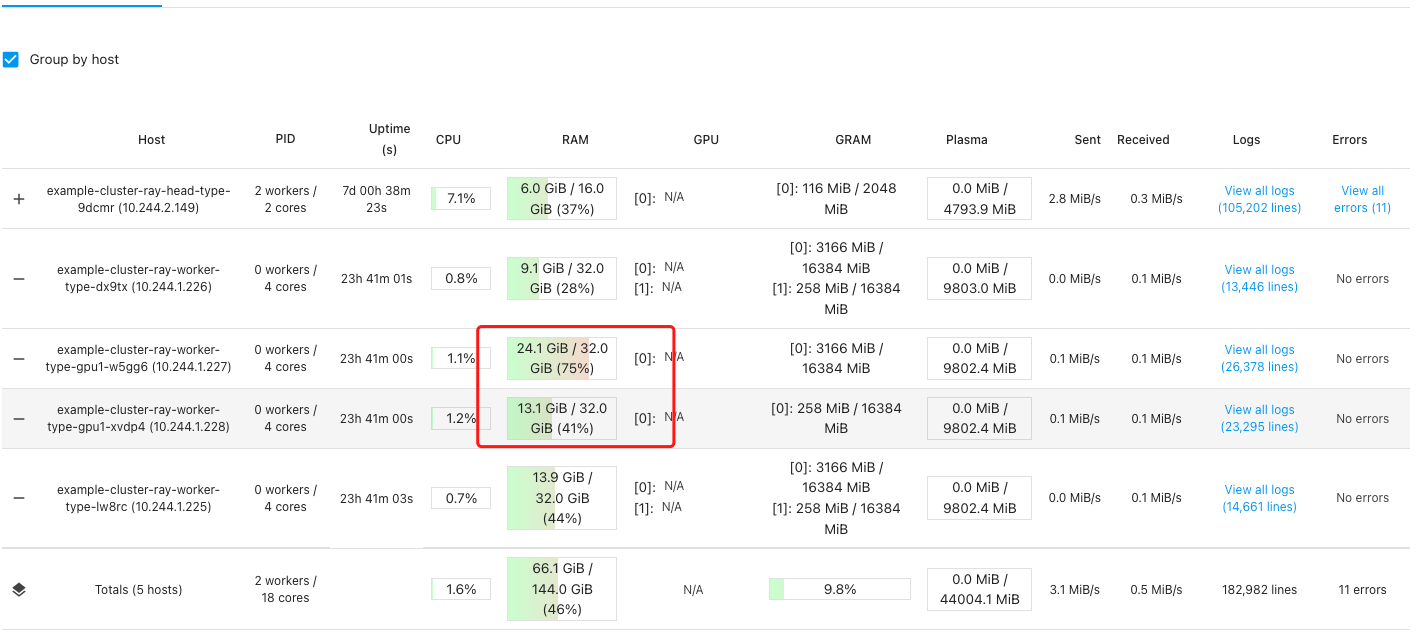The width and height of the screenshot is (1423, 635).
Task: Click the 66.1 GiB / 144.0 GiB totals RAM bar
Action: [x=561, y=589]
